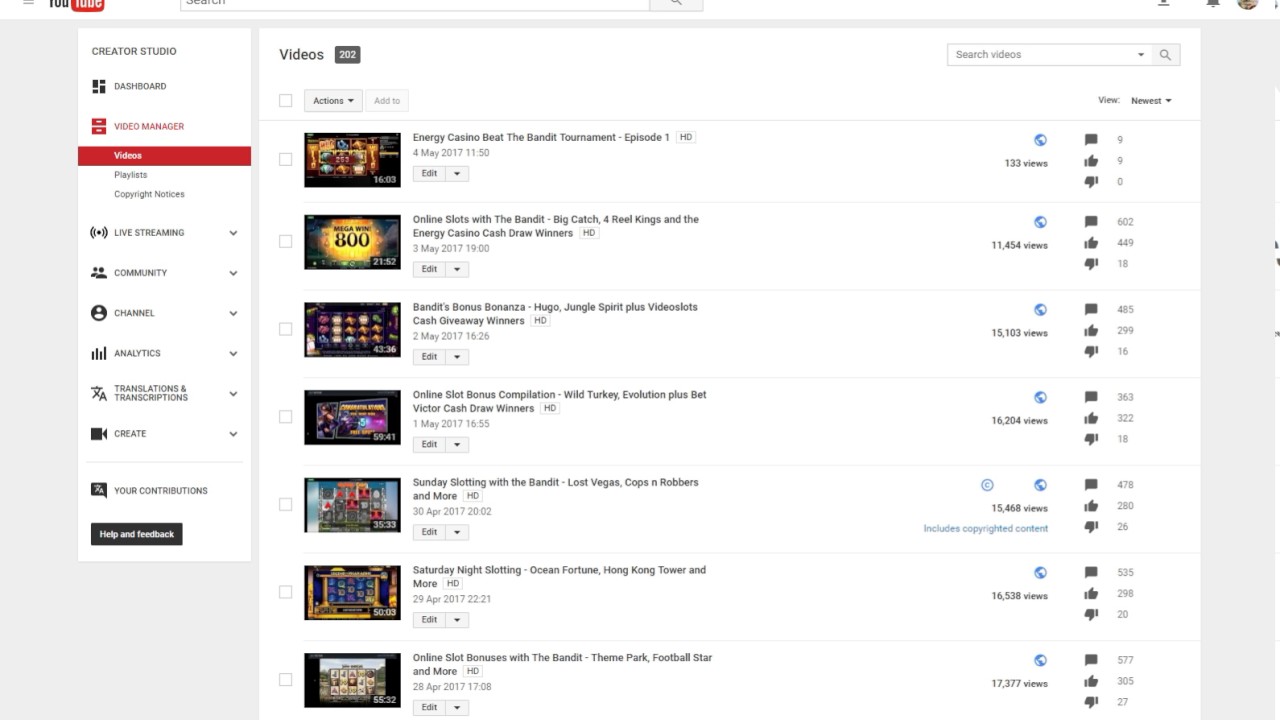
Task: Tick the Saturday Night Slotting checkbox
Action: click(x=286, y=592)
